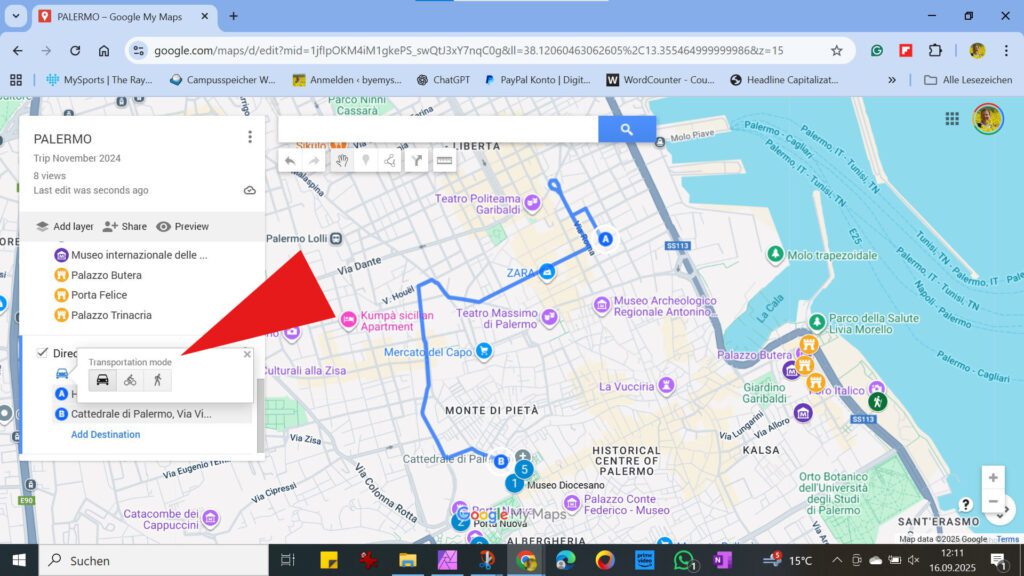Viewport: 1024px width, 576px height.
Task: Select the Add marker tool
Action: [x=366, y=160]
